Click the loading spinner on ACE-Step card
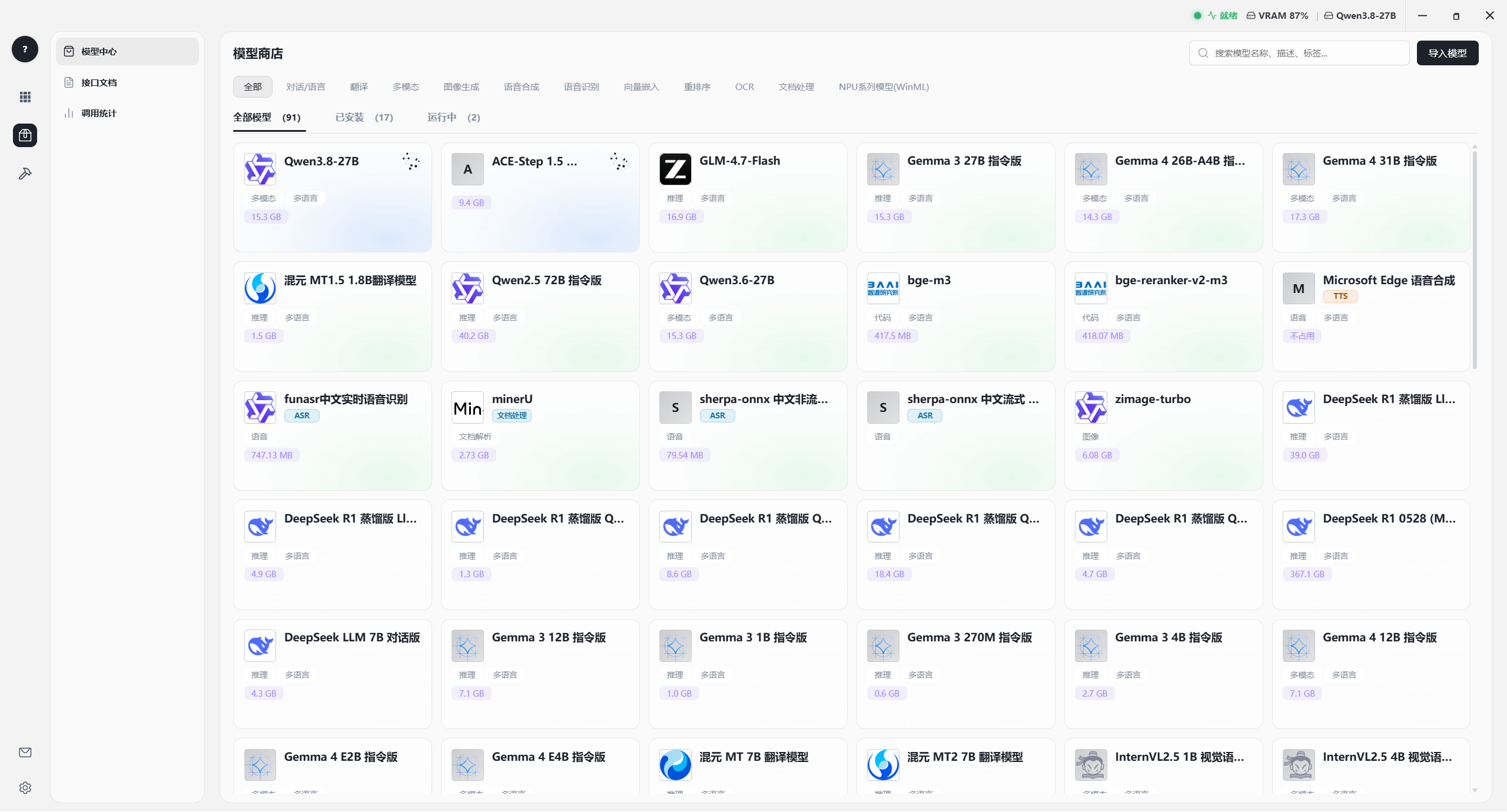The image size is (1507, 812). [619, 161]
